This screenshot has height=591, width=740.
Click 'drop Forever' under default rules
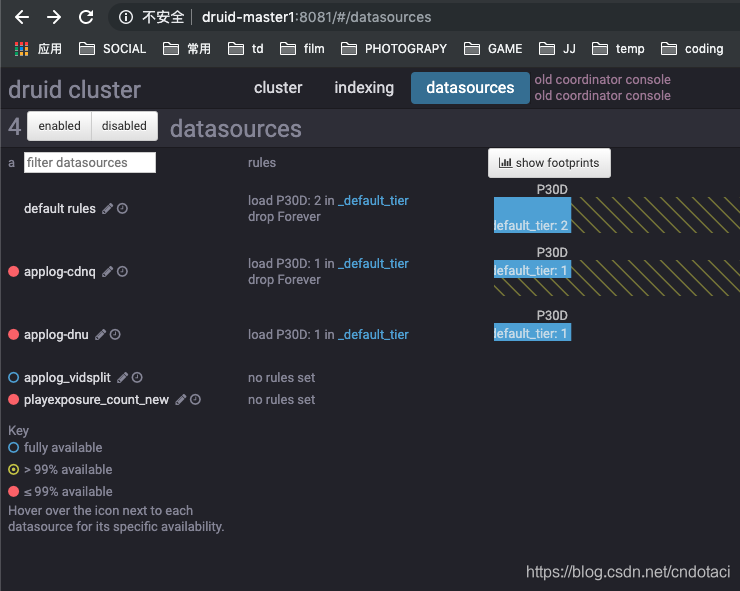click(x=284, y=217)
